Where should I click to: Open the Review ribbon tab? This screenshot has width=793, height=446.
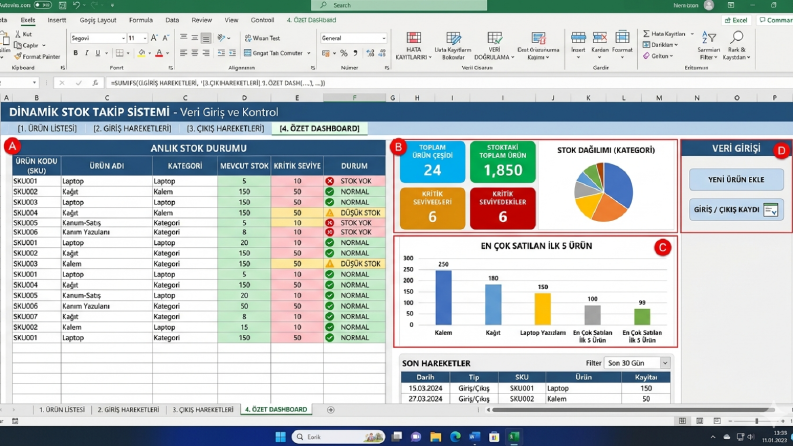coord(201,20)
